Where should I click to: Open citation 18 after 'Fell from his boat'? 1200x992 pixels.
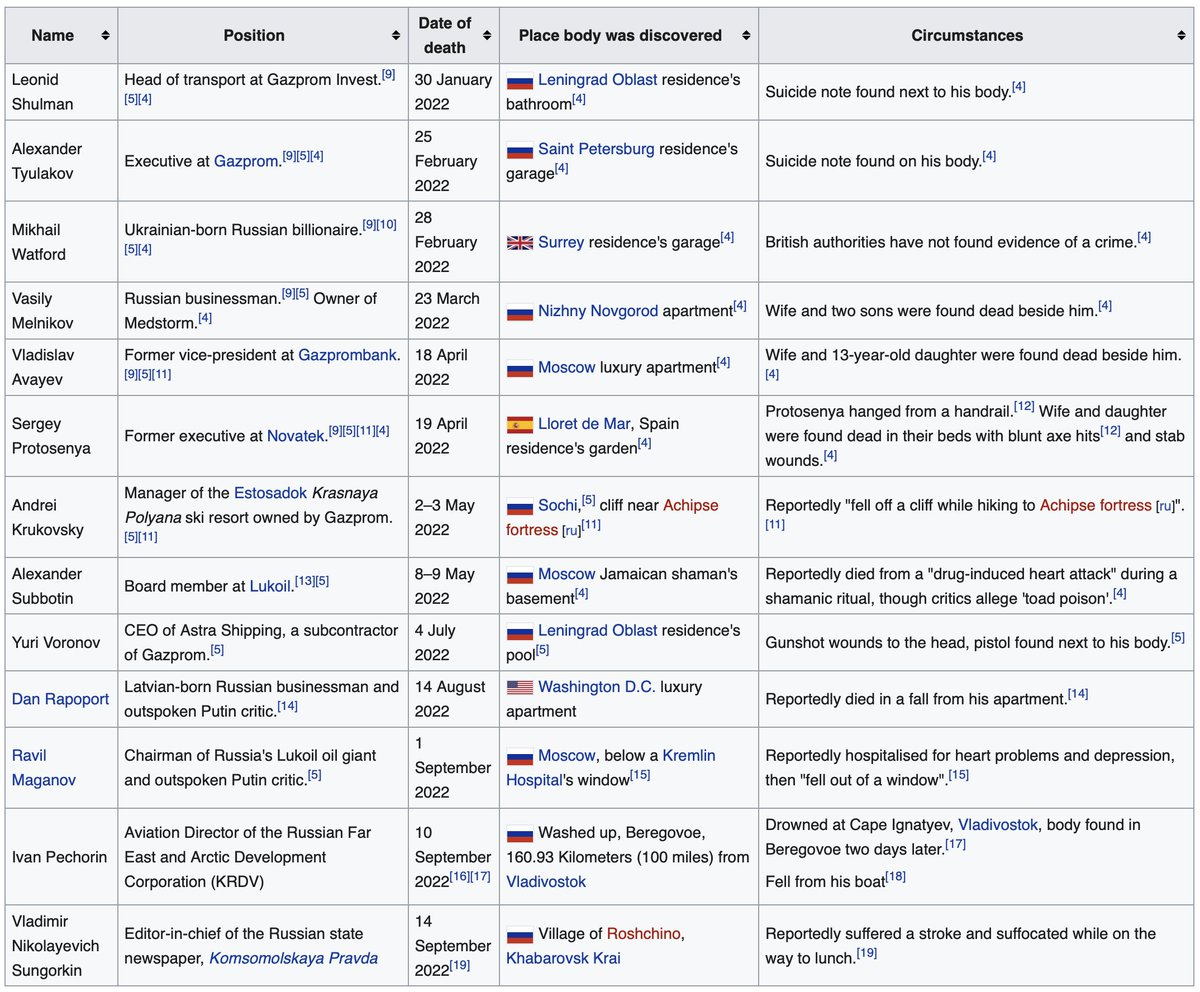pyautogui.click(x=895, y=876)
